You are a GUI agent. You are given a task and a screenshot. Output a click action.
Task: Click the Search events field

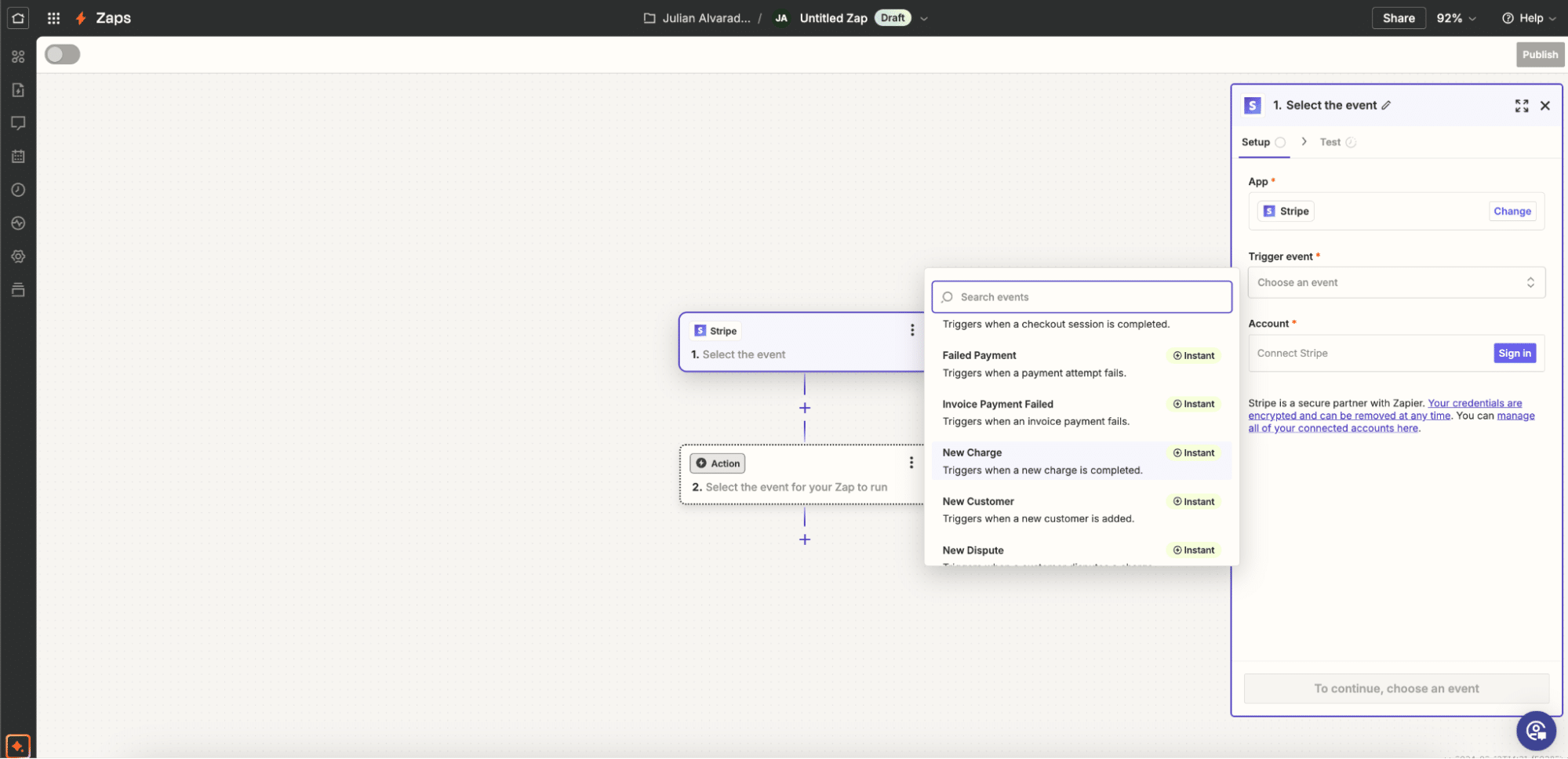tap(1082, 297)
